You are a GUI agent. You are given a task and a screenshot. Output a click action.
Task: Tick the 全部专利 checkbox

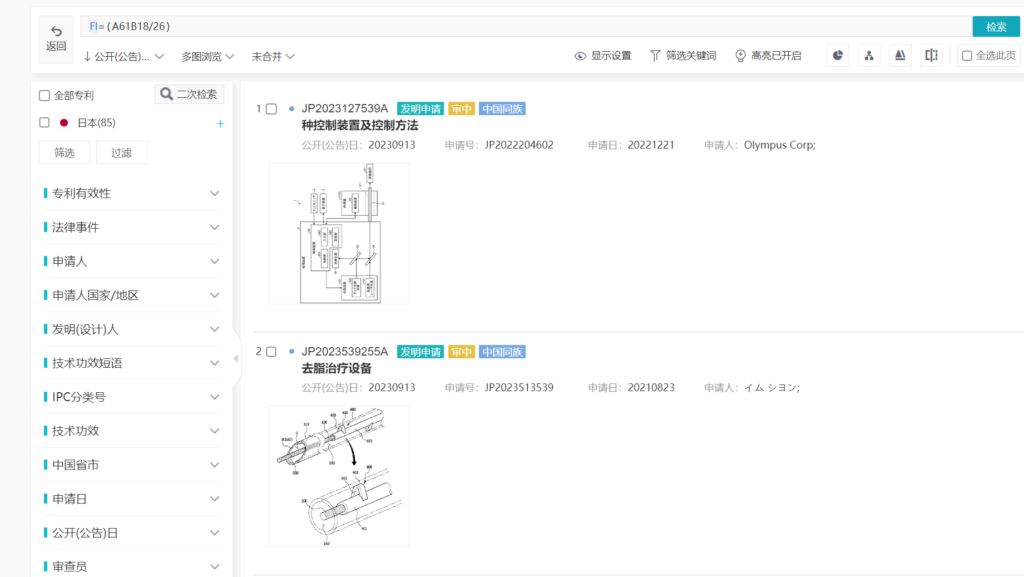point(44,96)
